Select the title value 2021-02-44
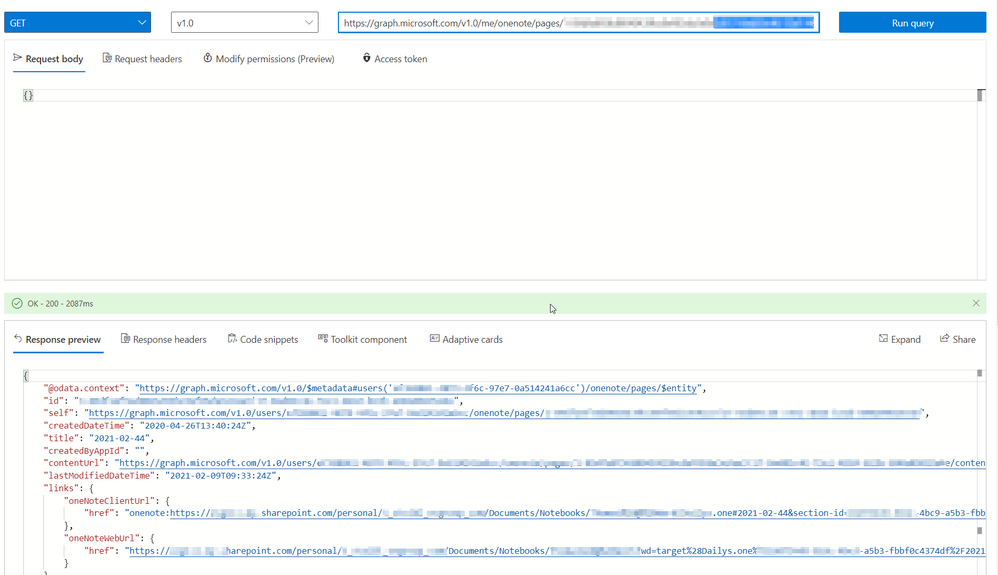 [119, 438]
